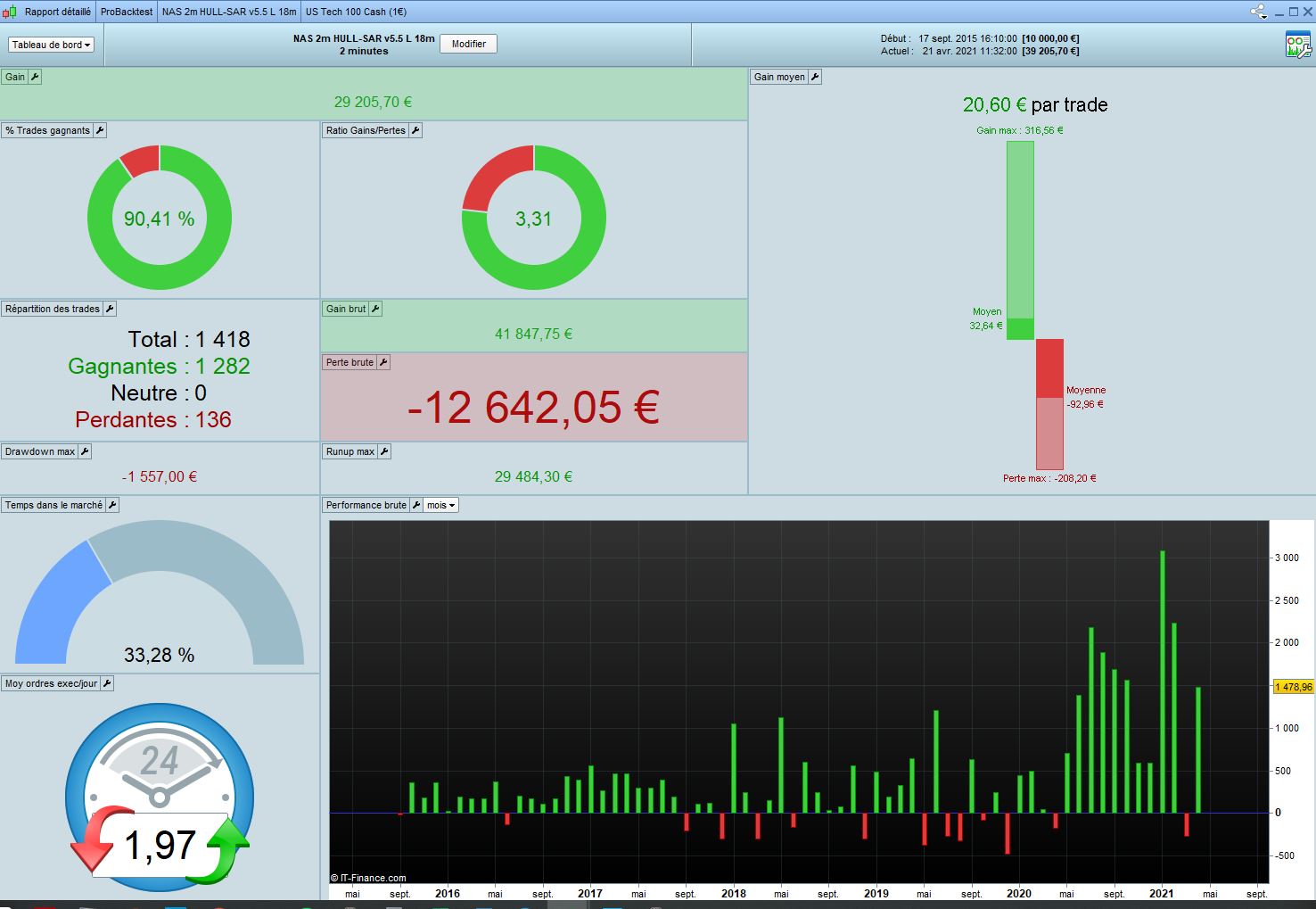Click the Début date and capital text
This screenshot has width=1316, height=909.
click(x=980, y=38)
